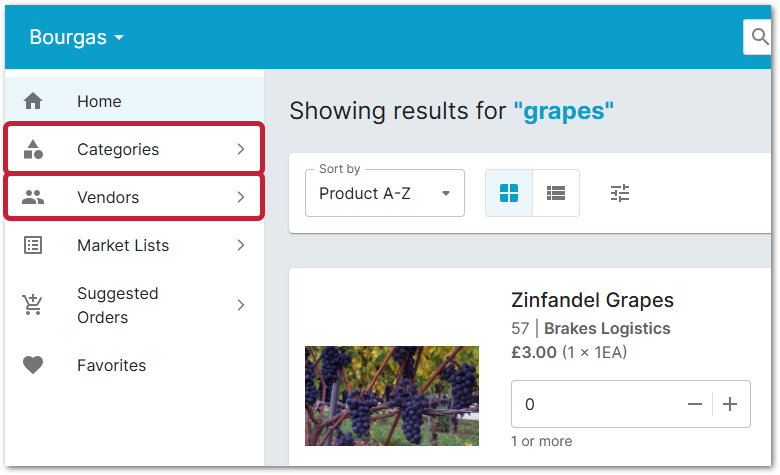Switch to grid view
Viewport: 780px width, 475px height.
[x=509, y=193]
